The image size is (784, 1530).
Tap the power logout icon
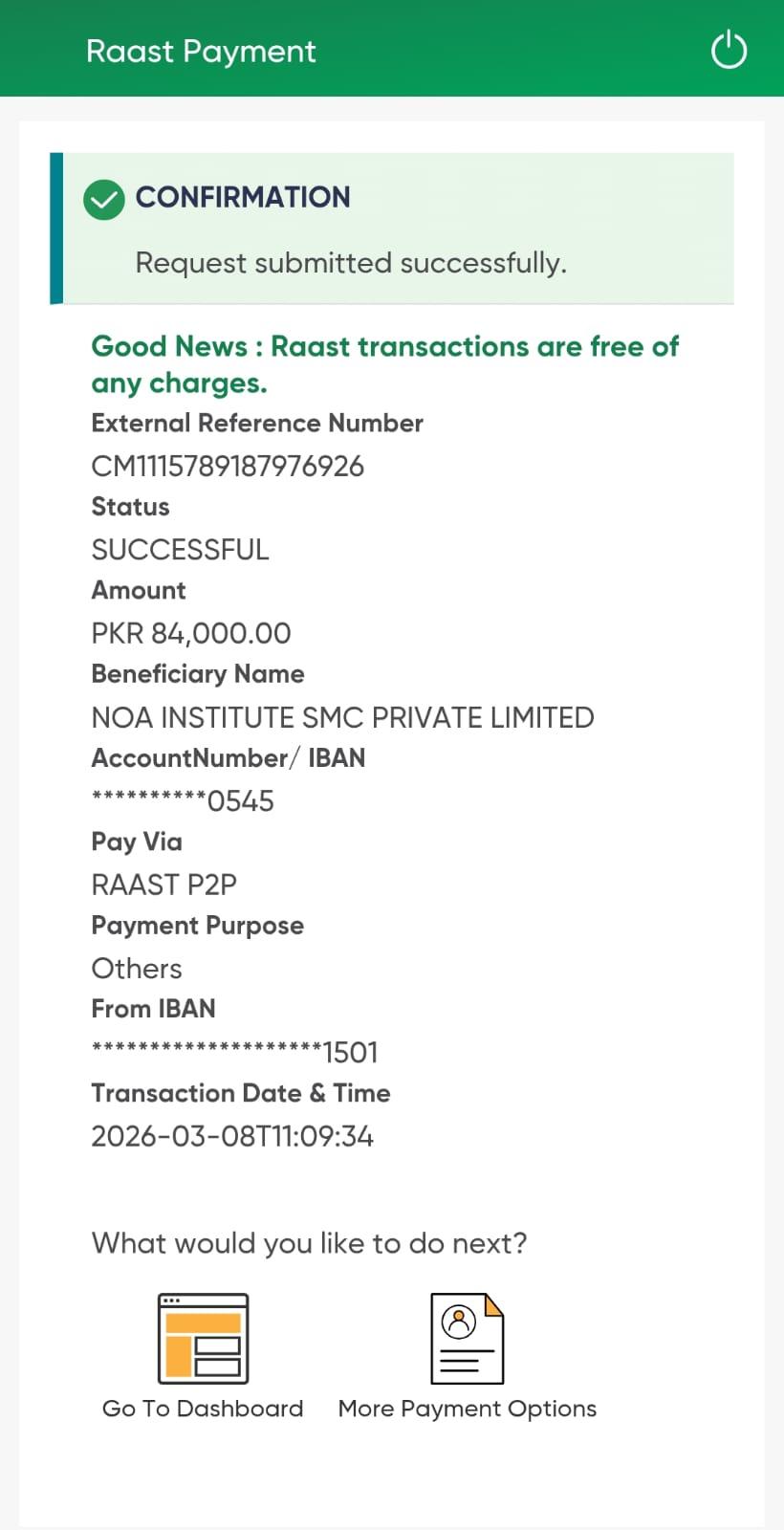[x=729, y=50]
